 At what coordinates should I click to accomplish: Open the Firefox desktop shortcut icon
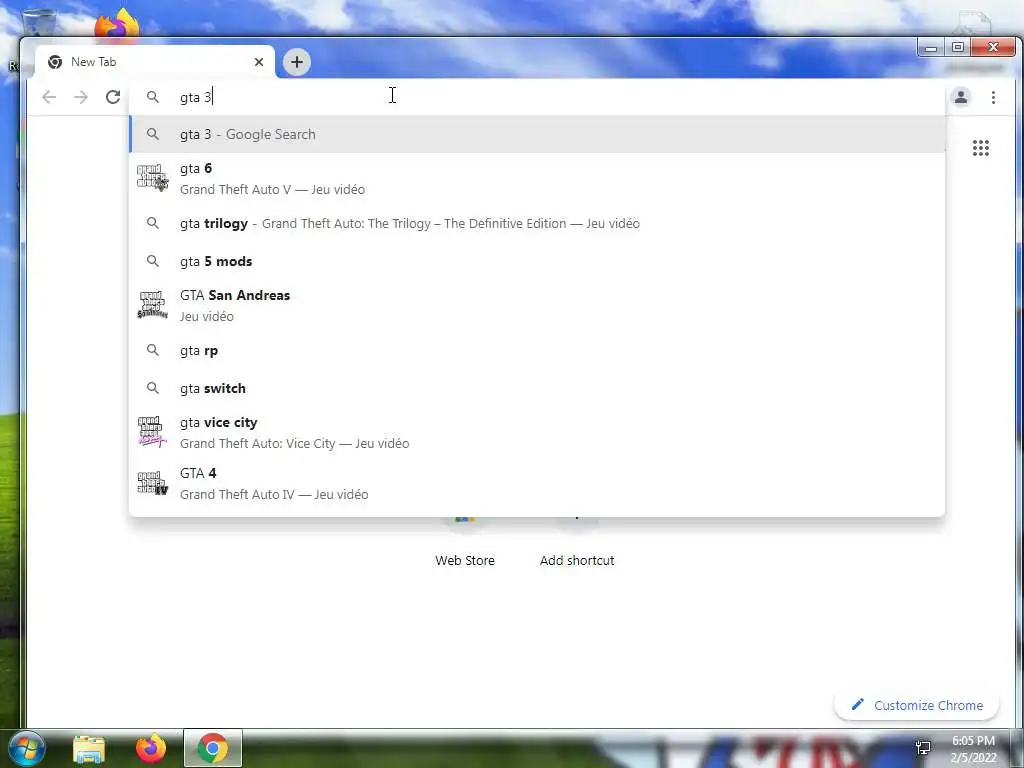click(x=118, y=23)
